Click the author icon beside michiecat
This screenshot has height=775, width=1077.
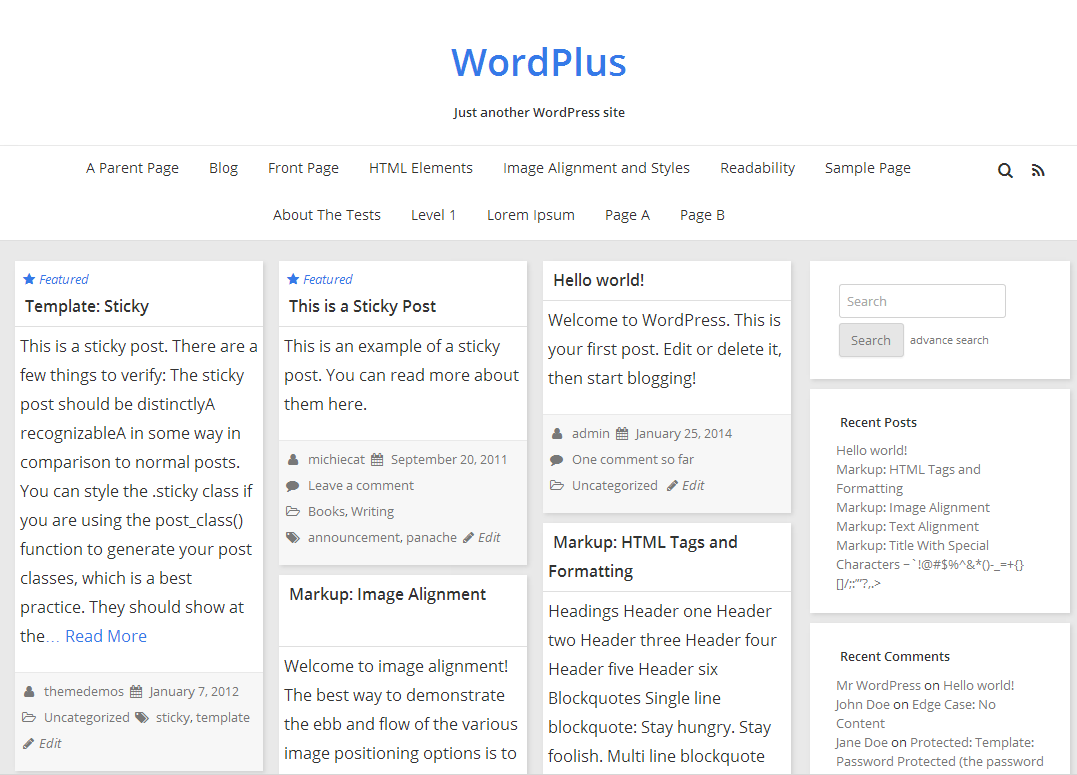[293, 459]
